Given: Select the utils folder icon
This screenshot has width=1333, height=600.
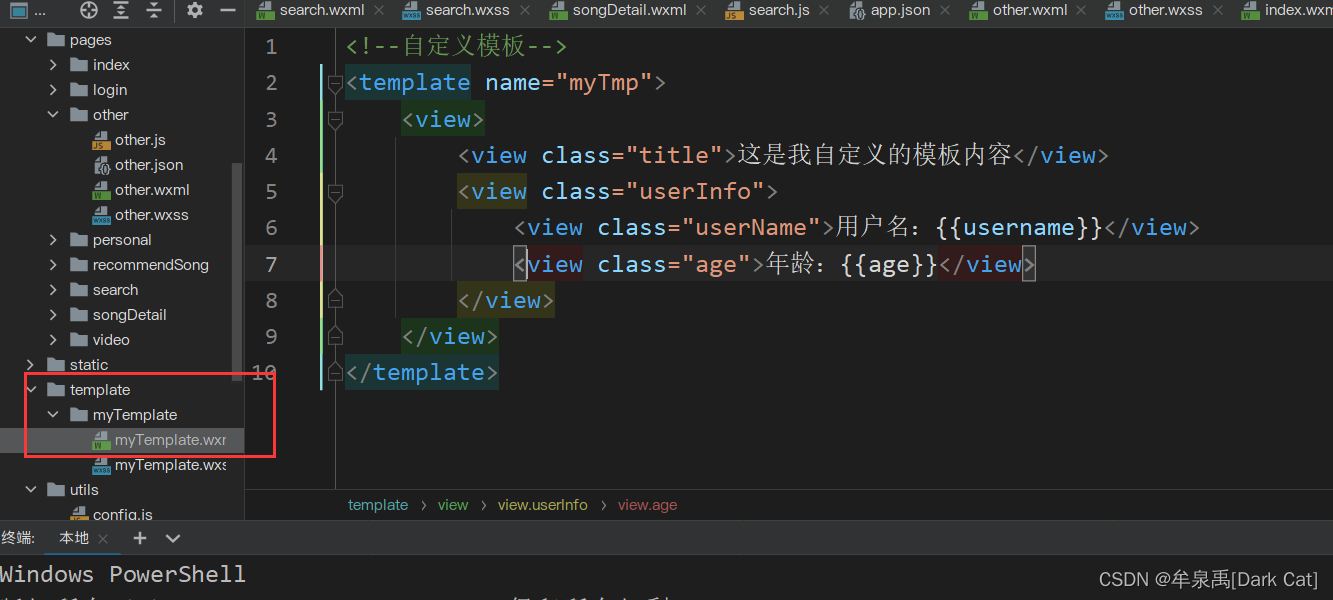Looking at the screenshot, I should pyautogui.click(x=56, y=490).
